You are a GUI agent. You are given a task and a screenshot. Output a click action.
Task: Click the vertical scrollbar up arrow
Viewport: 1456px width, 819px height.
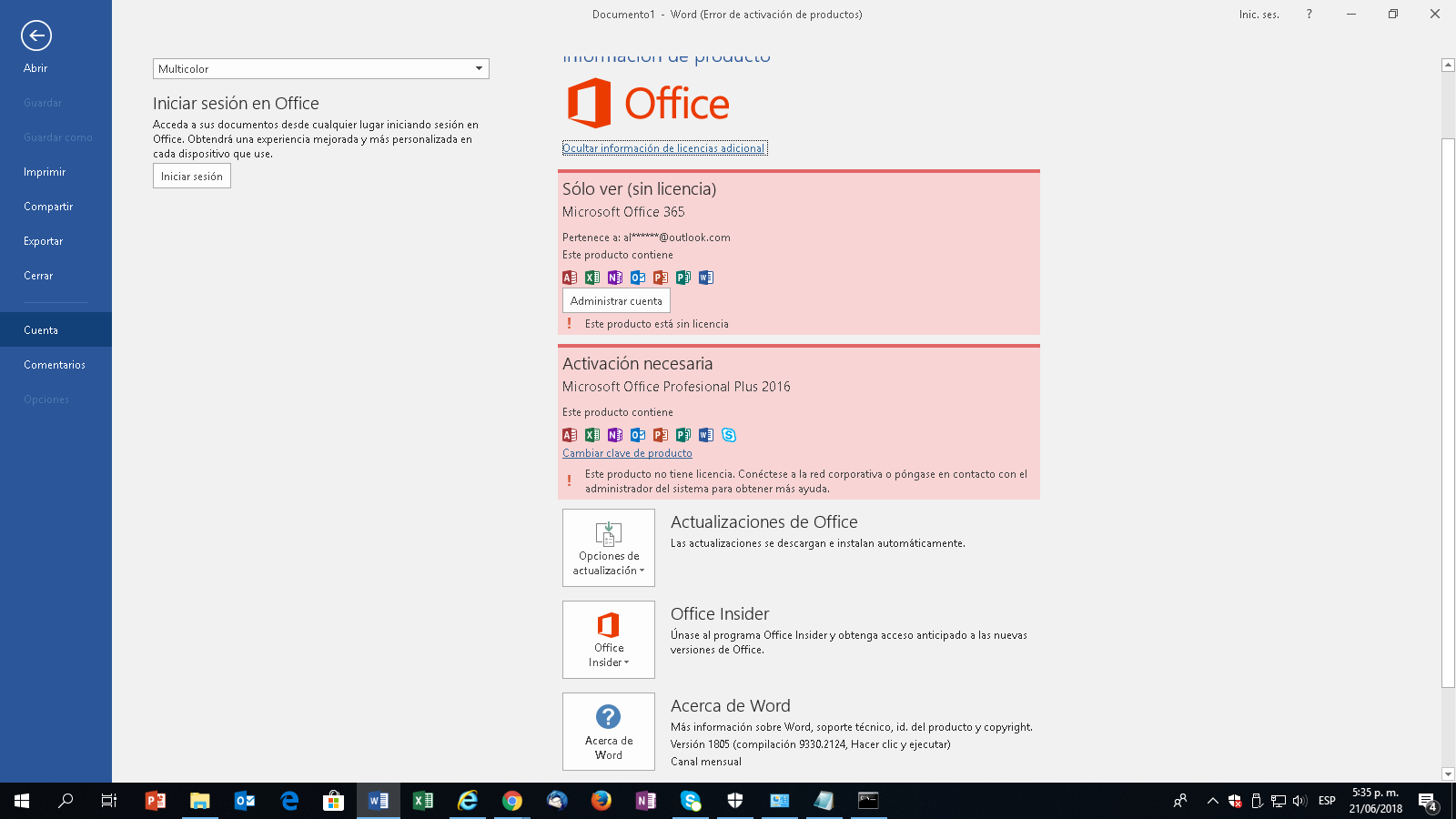[1448, 65]
